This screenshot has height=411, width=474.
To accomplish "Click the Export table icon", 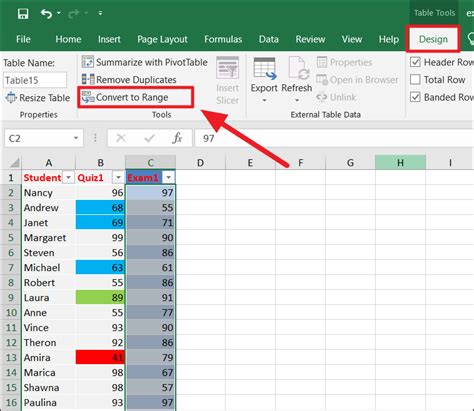I will click(265, 69).
